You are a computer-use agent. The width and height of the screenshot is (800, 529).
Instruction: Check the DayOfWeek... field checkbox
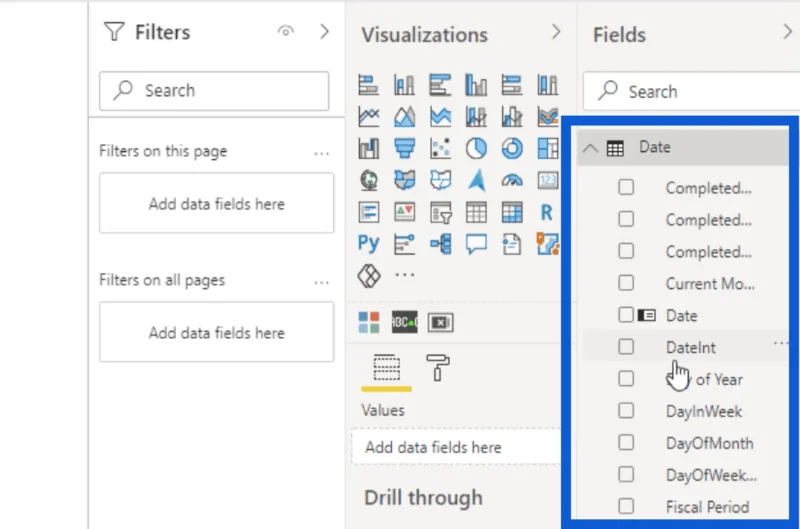(626, 474)
